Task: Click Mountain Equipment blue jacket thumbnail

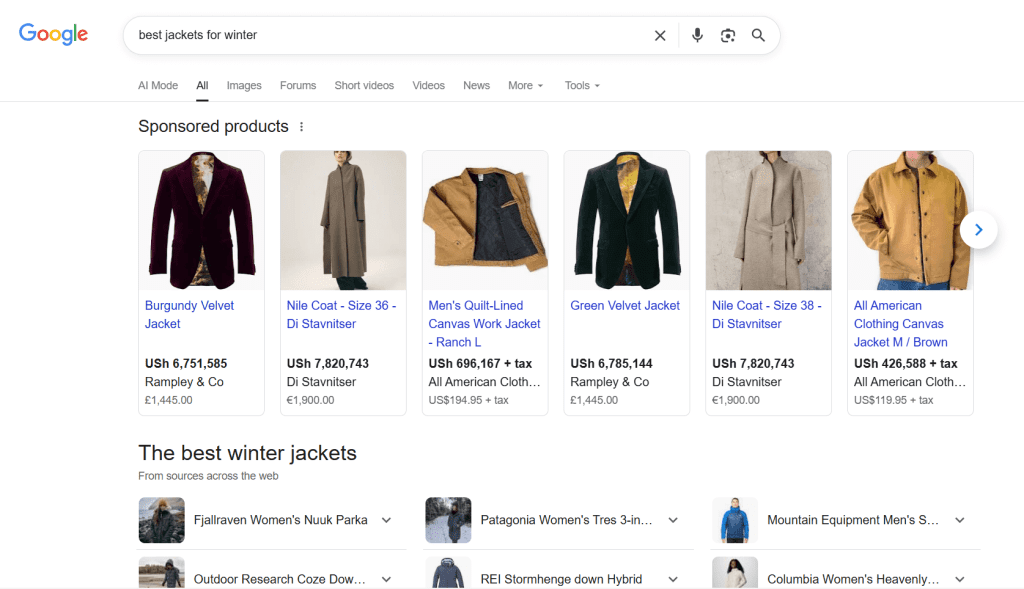Action: click(x=735, y=520)
